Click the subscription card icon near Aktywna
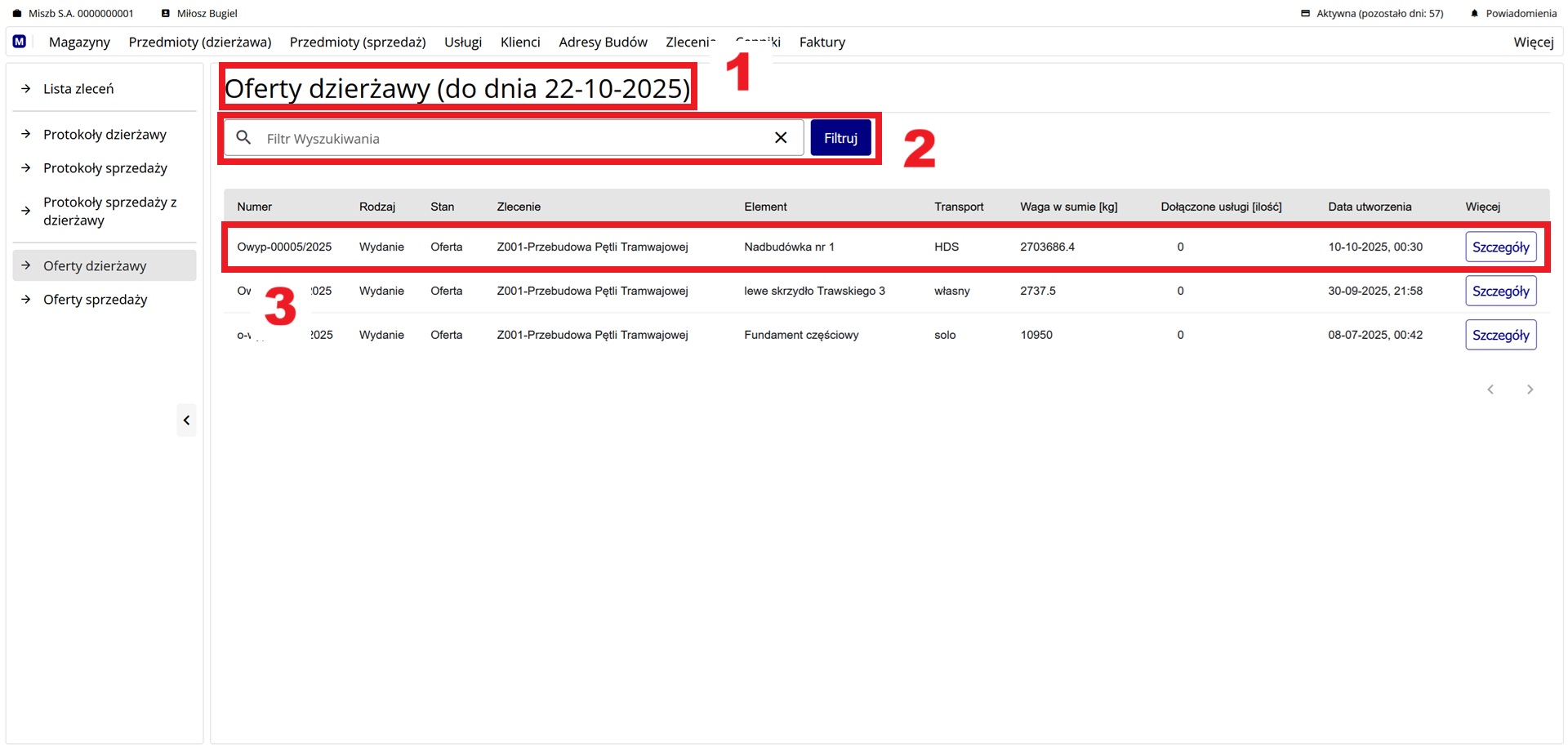This screenshot has height=748, width=1568. click(1305, 14)
